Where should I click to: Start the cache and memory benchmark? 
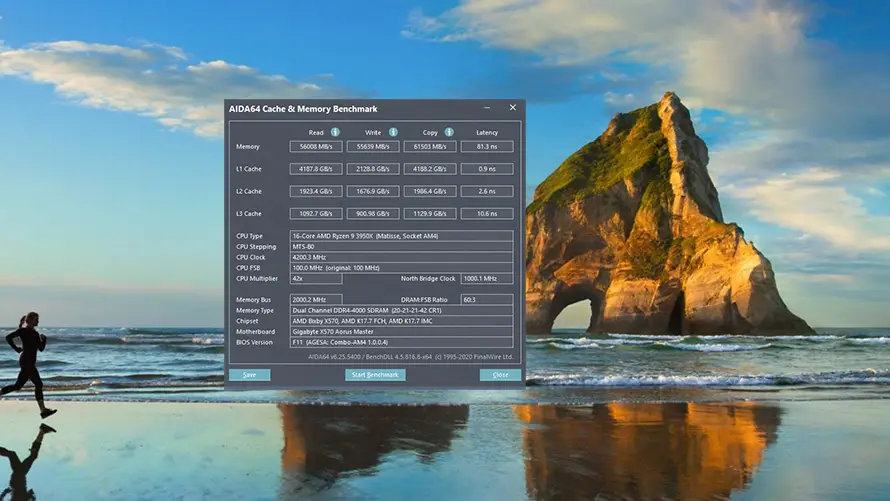(375, 374)
